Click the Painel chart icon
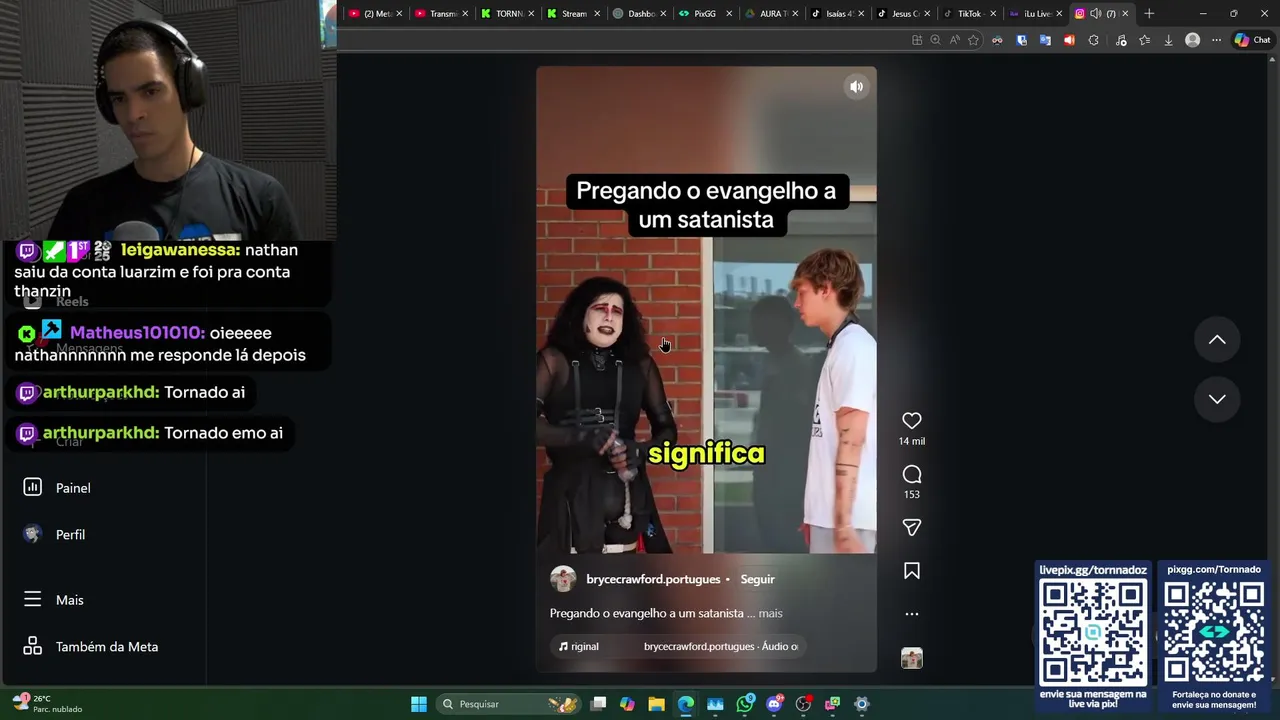This screenshot has width=1280, height=720. coord(32,487)
